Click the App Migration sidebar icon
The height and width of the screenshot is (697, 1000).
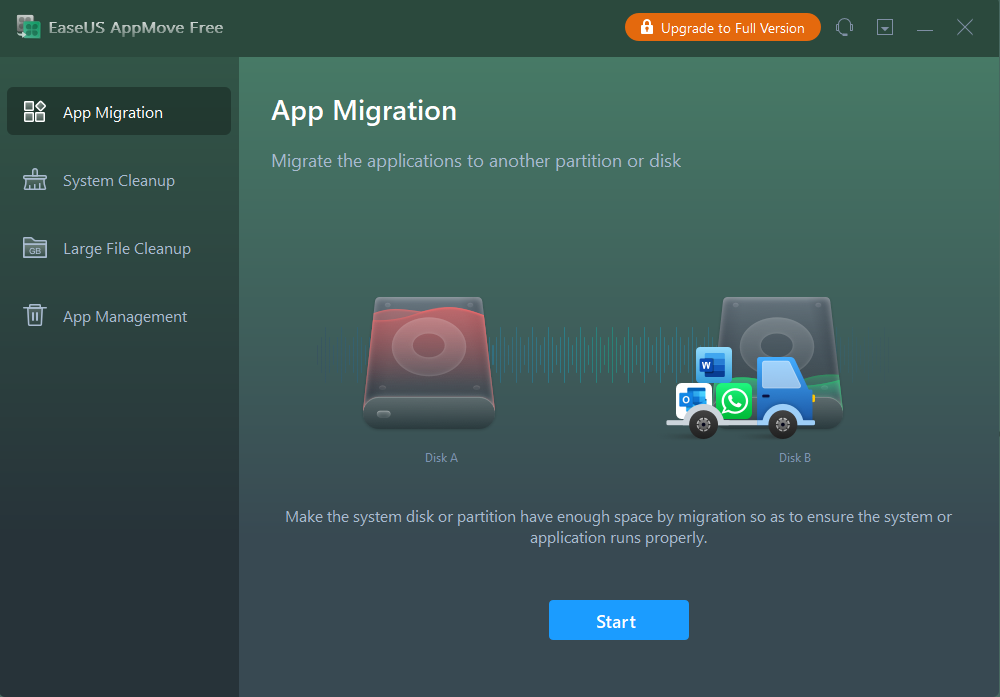tap(35, 112)
